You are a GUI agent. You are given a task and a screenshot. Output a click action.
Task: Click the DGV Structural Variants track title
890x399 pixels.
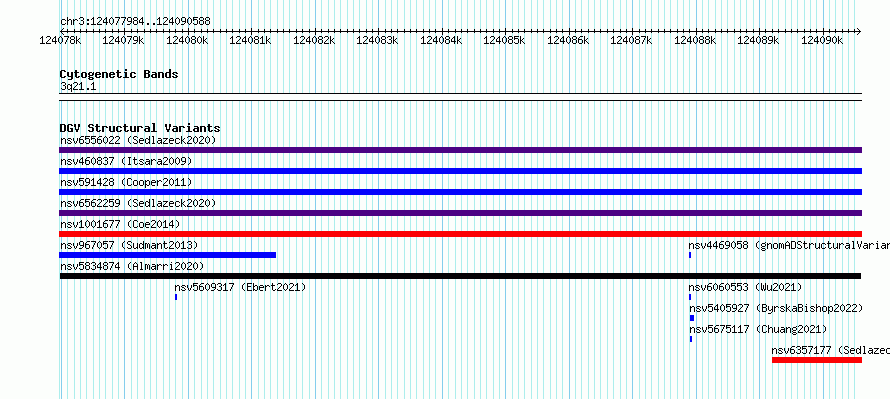pyautogui.click(x=140, y=128)
